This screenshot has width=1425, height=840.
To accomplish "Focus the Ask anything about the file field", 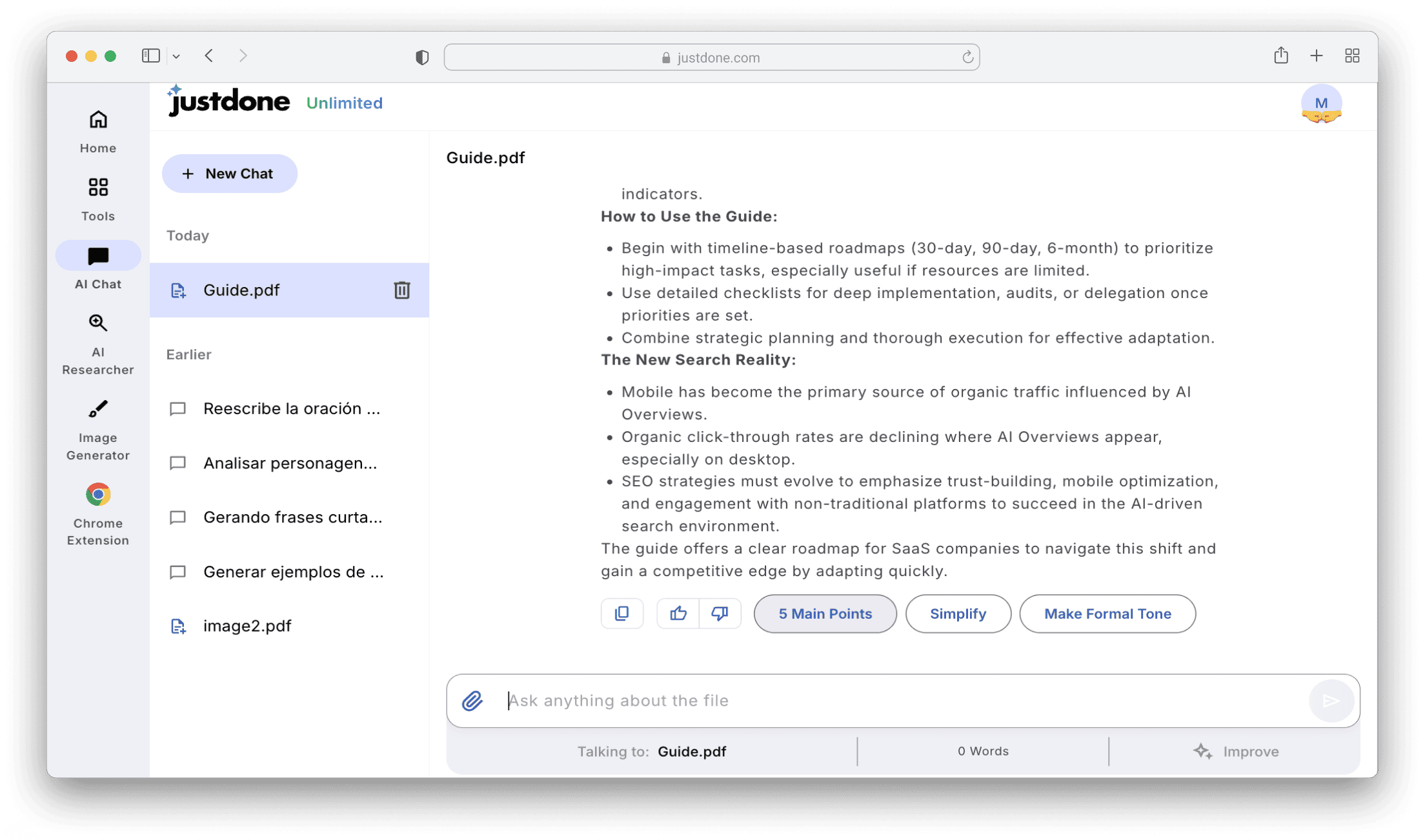I will [904, 701].
